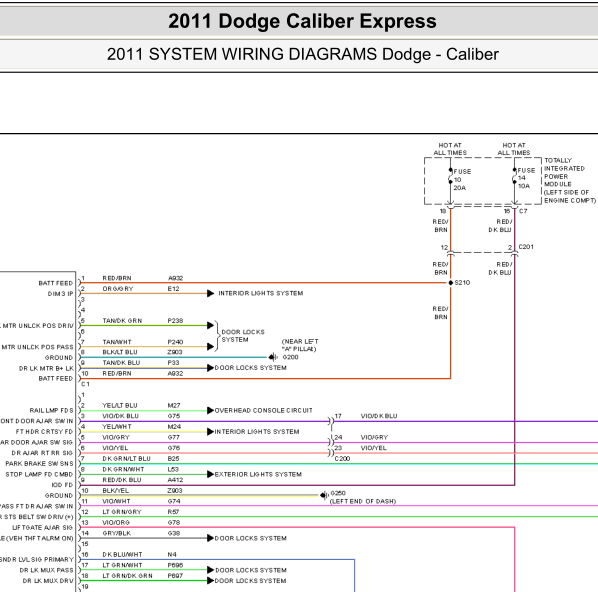Screen dimensions: 598x592
Task: Select the C201 connector label
Action: point(526,247)
